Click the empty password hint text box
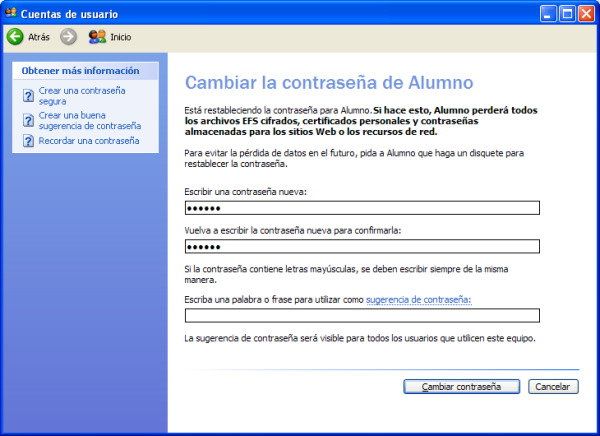 tap(362, 316)
